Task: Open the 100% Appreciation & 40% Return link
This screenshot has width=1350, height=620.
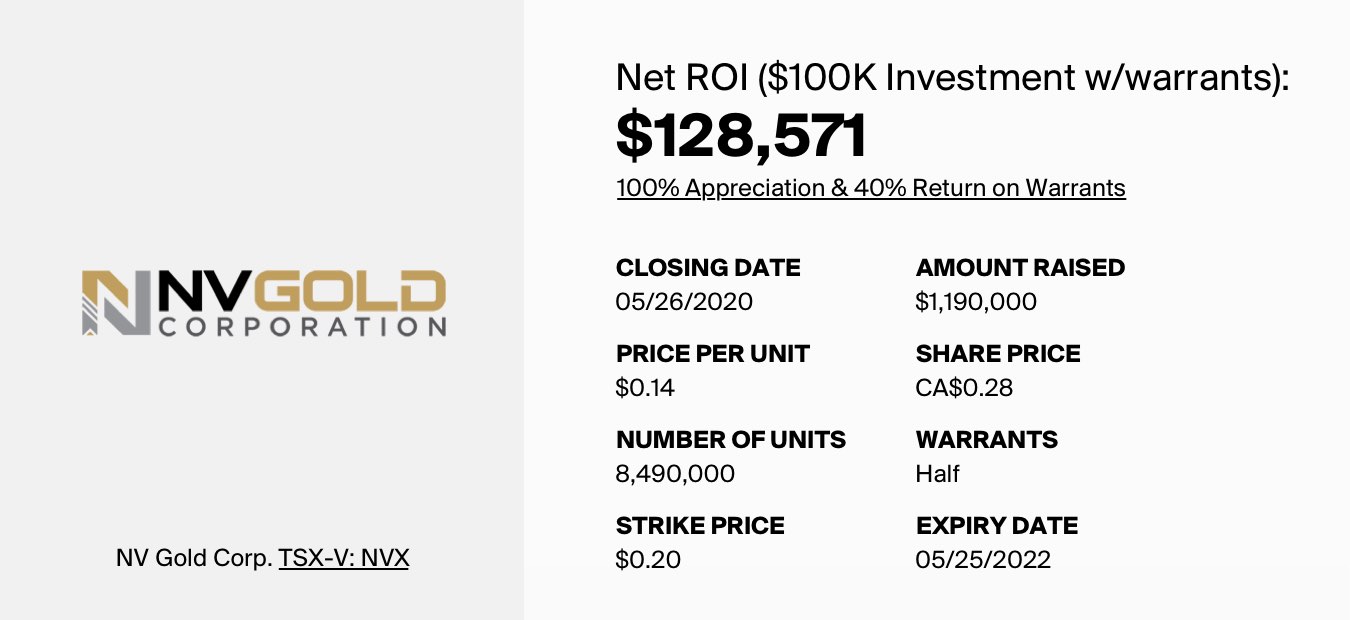Action: point(870,188)
